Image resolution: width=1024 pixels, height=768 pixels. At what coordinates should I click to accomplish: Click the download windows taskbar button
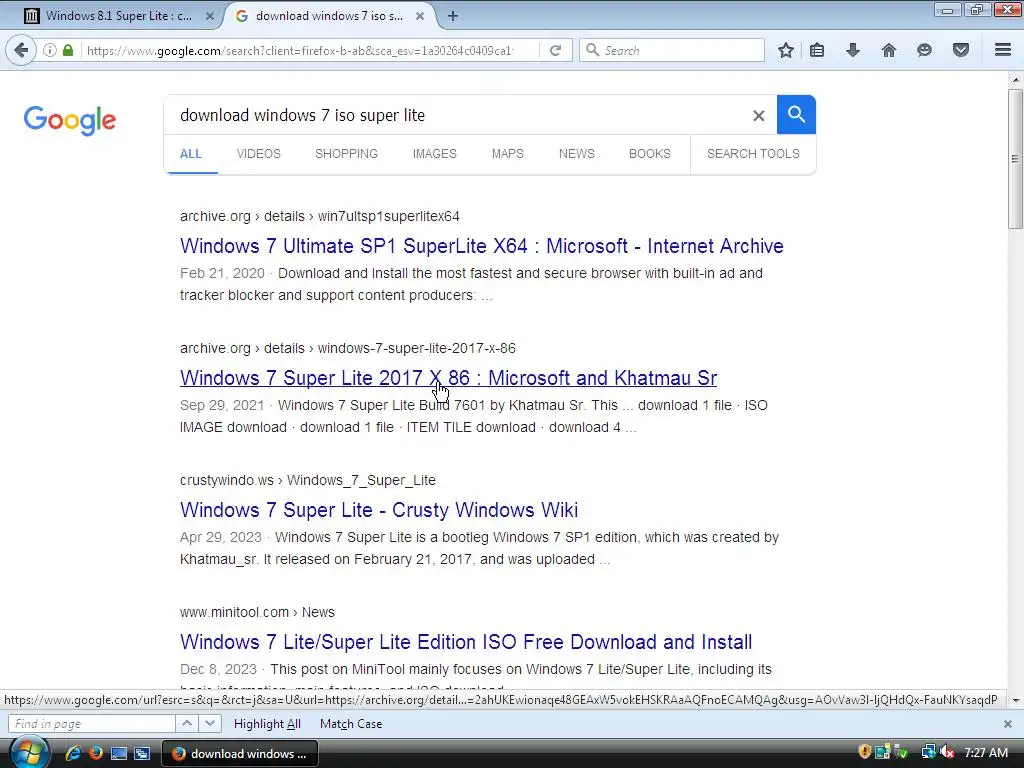coord(240,754)
